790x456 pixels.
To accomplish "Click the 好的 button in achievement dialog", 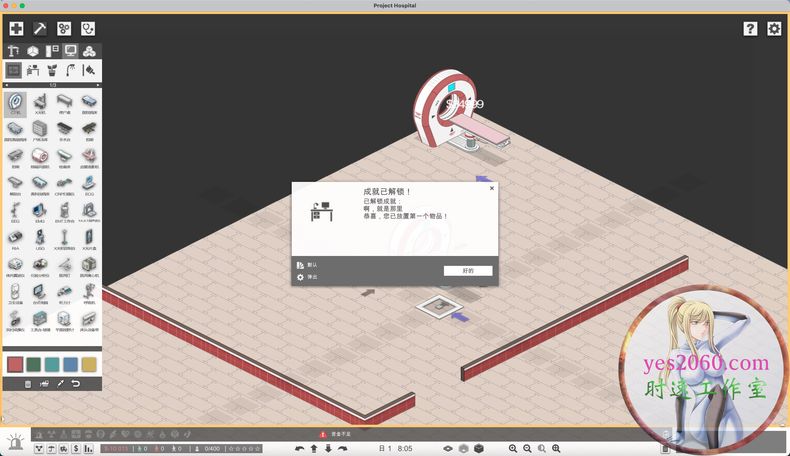I will tap(468, 270).
